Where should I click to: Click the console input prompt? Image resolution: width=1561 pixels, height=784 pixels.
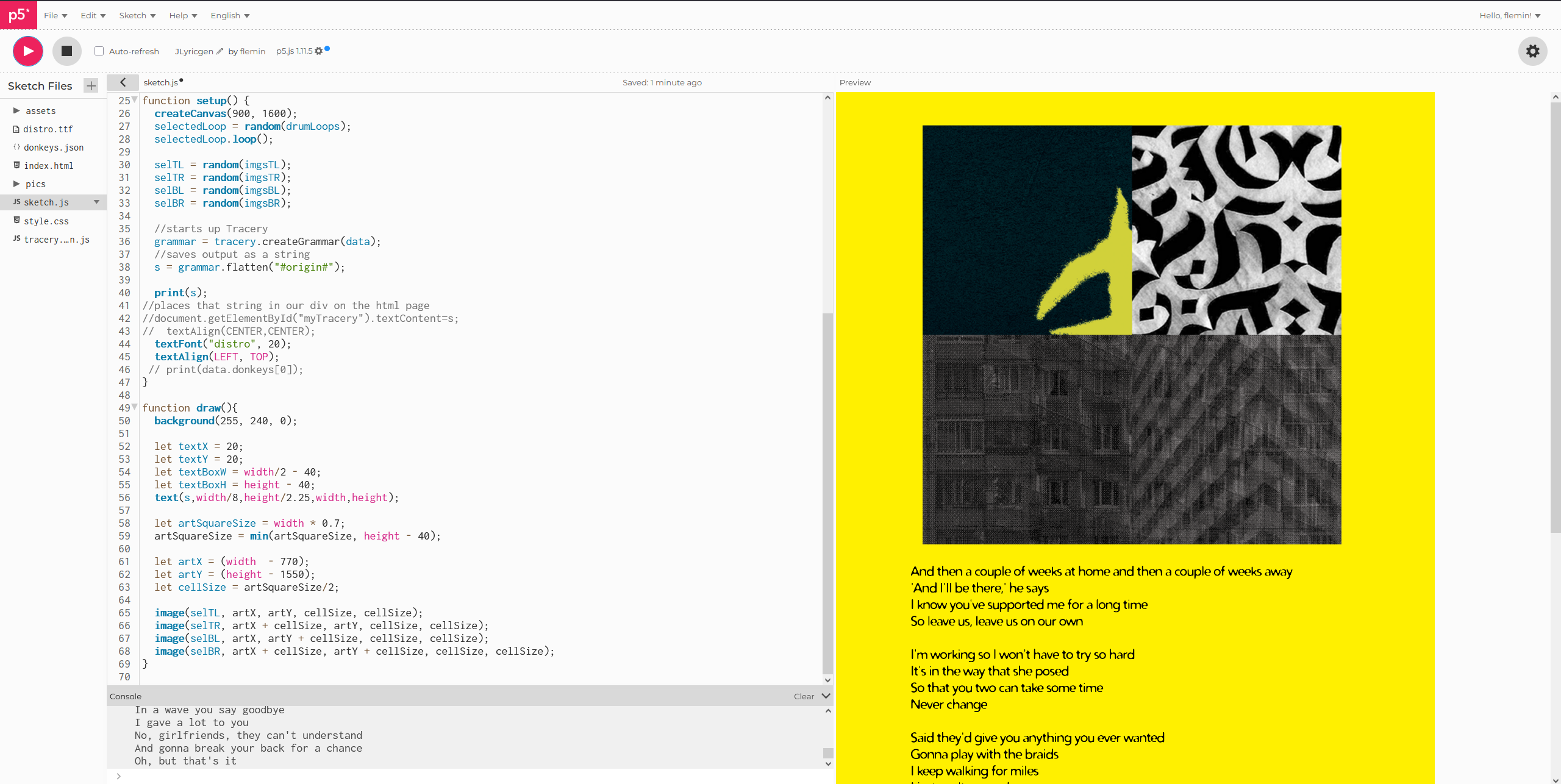(x=470, y=776)
